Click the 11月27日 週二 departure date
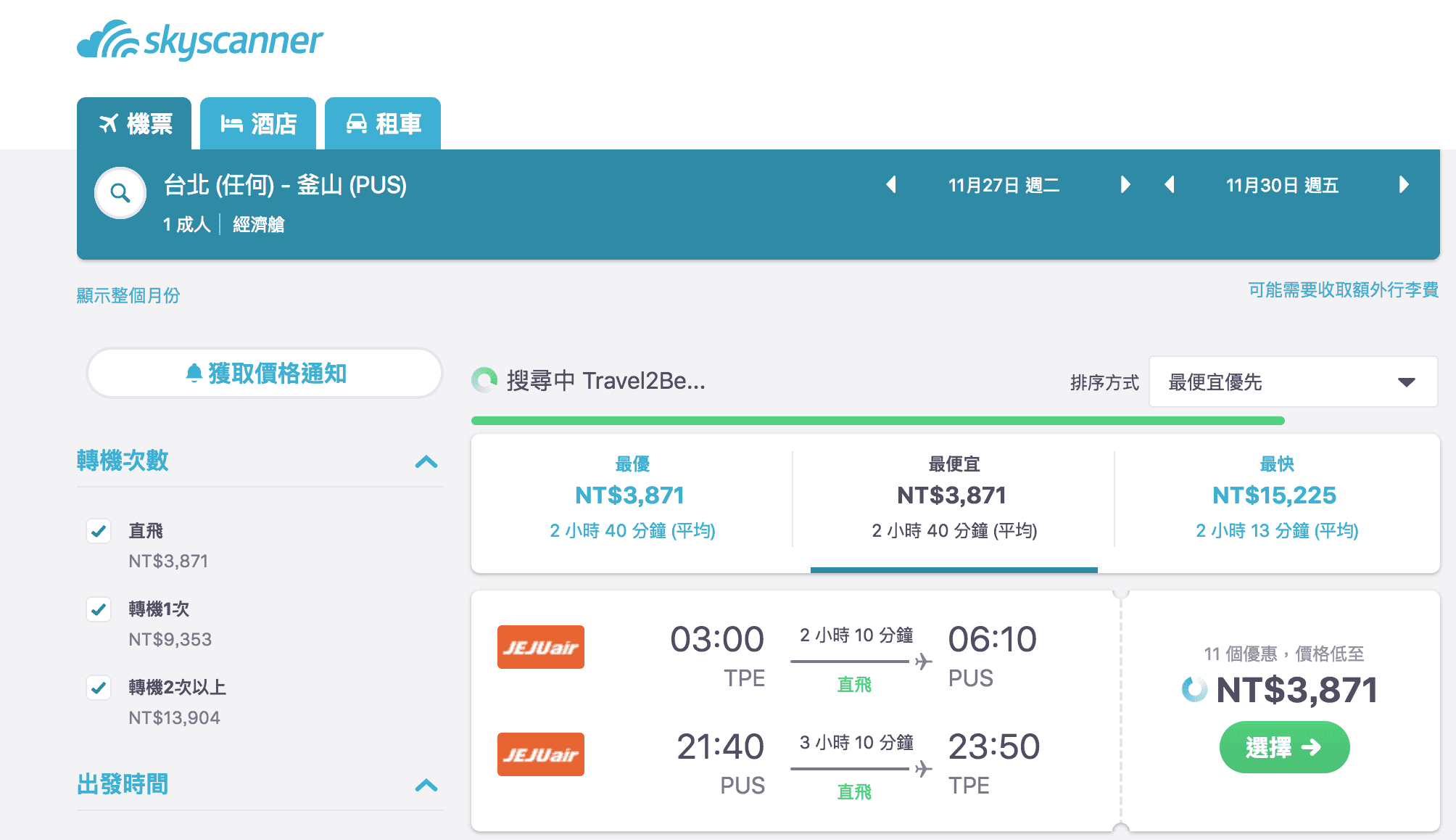The width and height of the screenshot is (1456, 840). (1004, 185)
